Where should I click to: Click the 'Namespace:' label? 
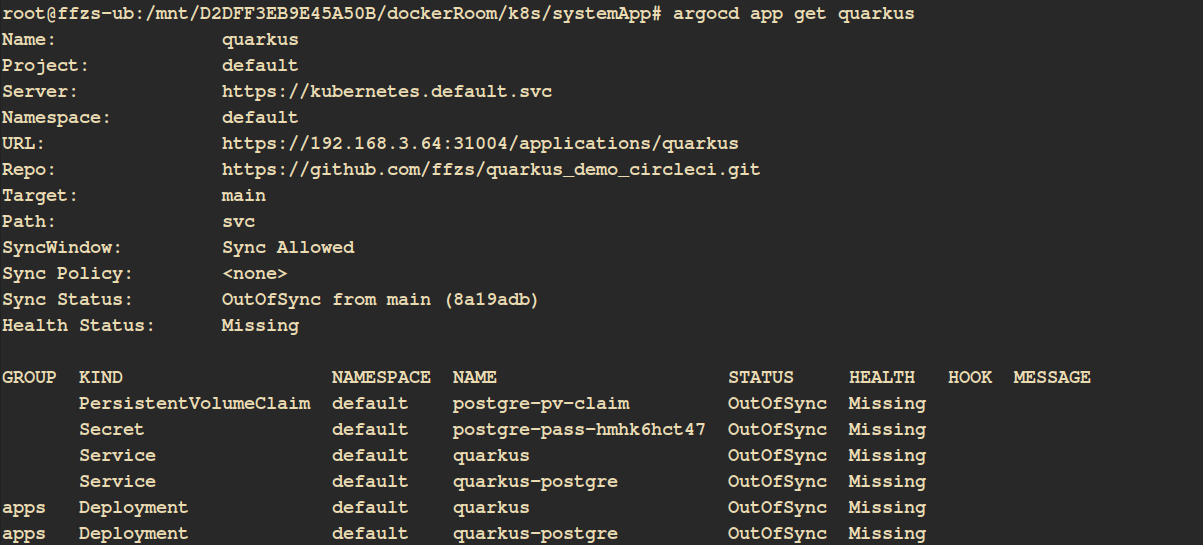pyautogui.click(x=57, y=118)
